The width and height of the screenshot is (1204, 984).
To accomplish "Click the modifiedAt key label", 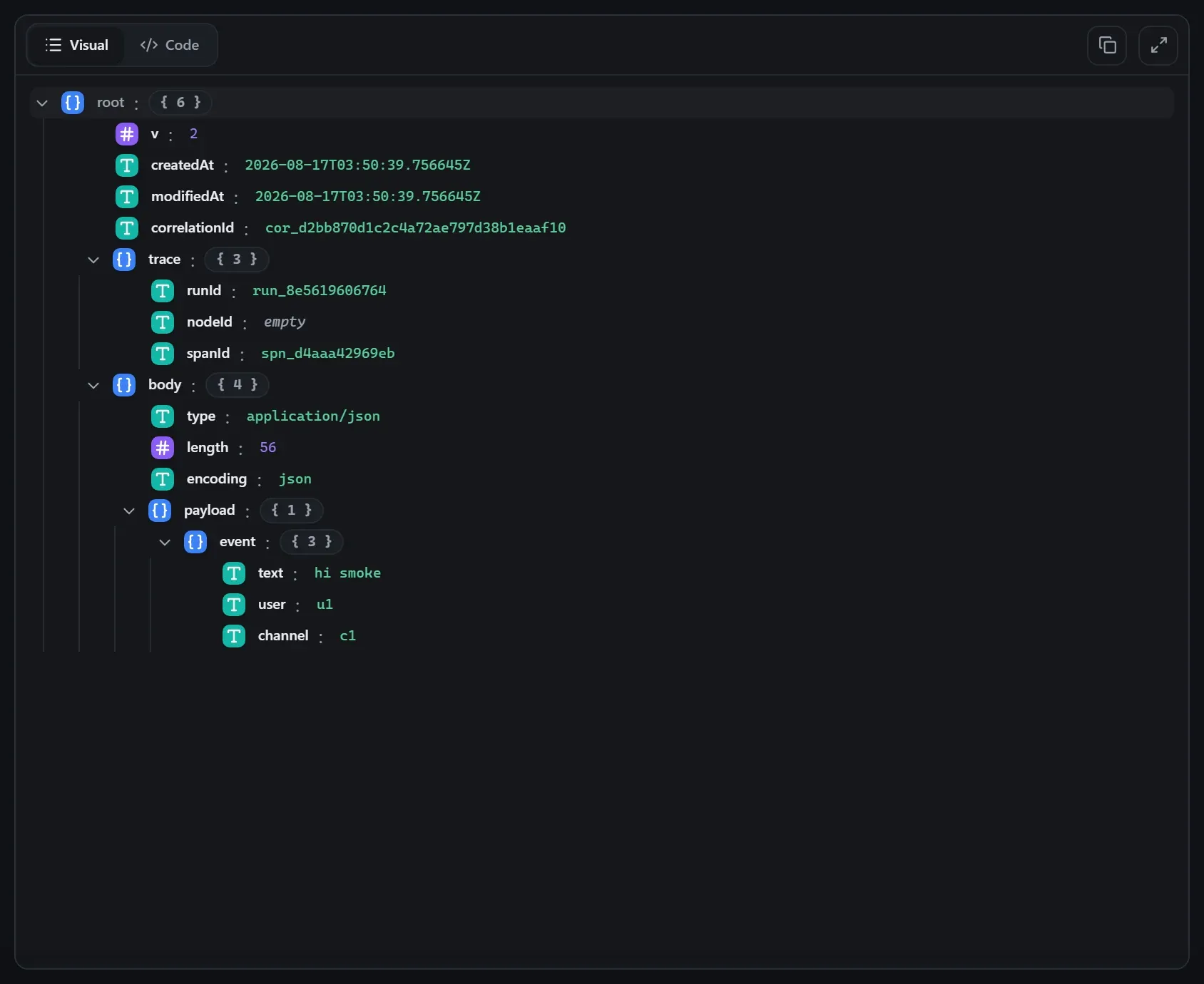I will (188, 197).
